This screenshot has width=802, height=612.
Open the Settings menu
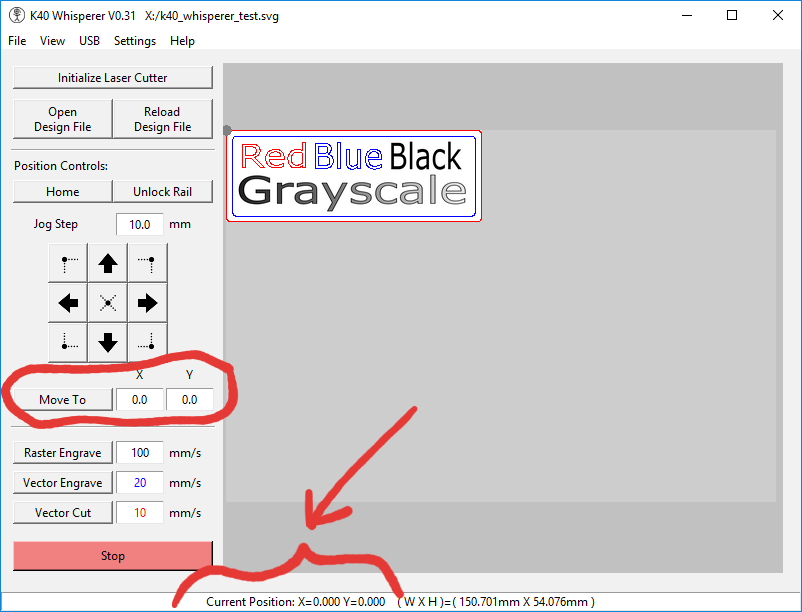135,41
